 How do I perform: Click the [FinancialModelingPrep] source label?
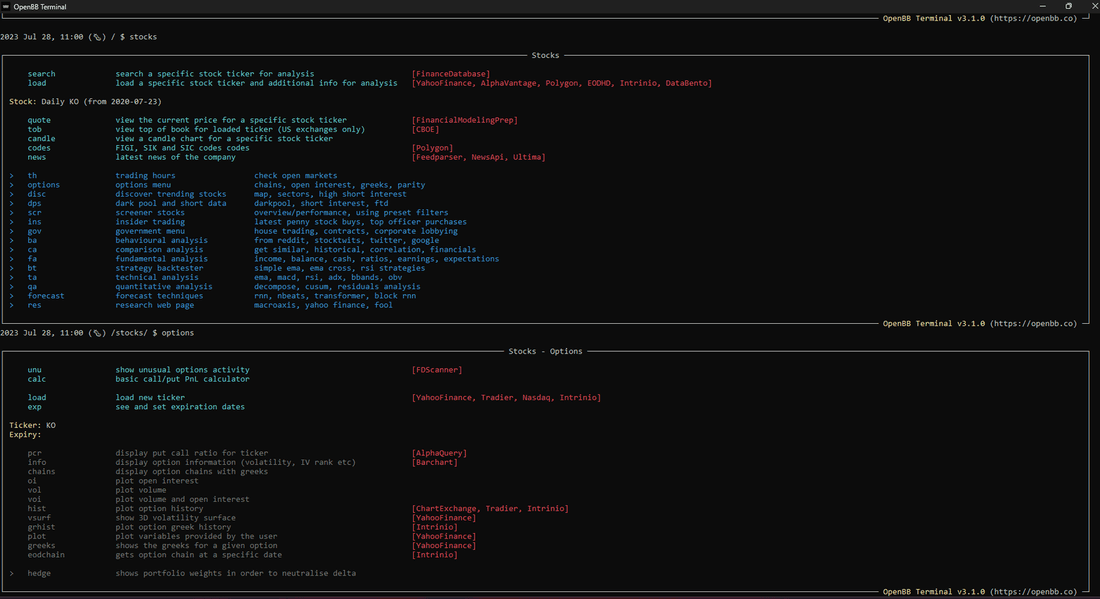pos(464,120)
